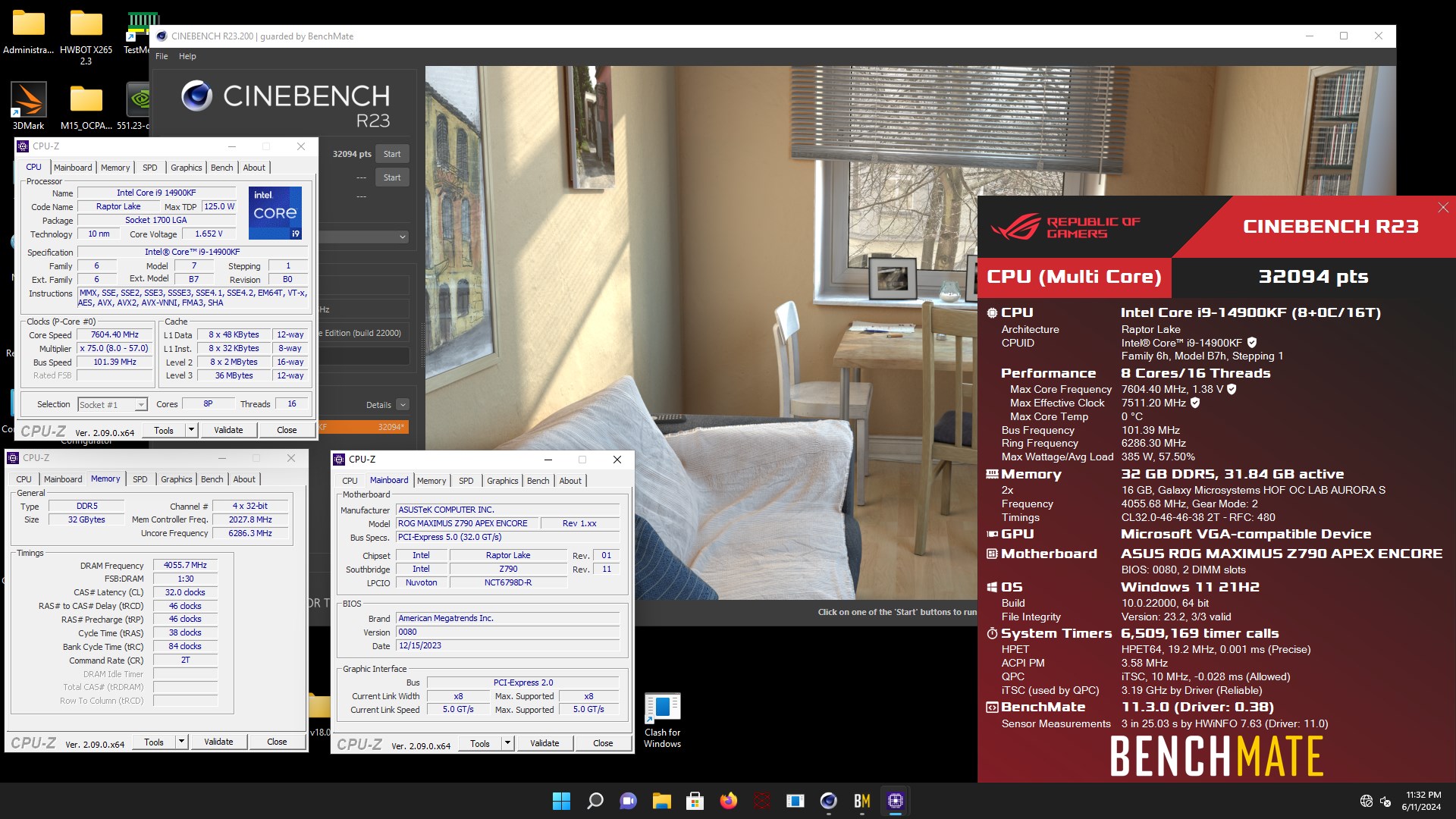Switch to Cinebench via its taskbar icon
Screen dimensions: 1456x819
(828, 801)
